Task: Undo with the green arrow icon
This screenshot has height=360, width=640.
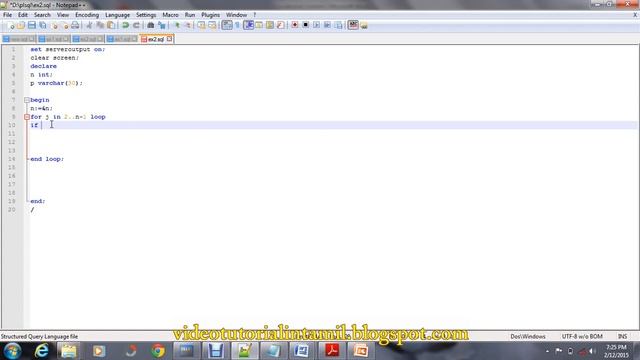Action: (125, 25)
